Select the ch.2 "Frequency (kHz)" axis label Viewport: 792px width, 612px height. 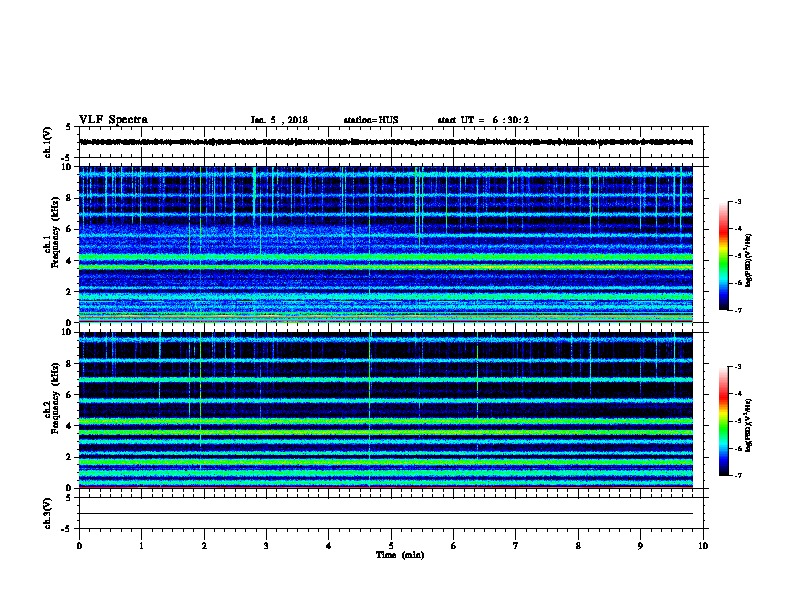pyautogui.click(x=55, y=398)
